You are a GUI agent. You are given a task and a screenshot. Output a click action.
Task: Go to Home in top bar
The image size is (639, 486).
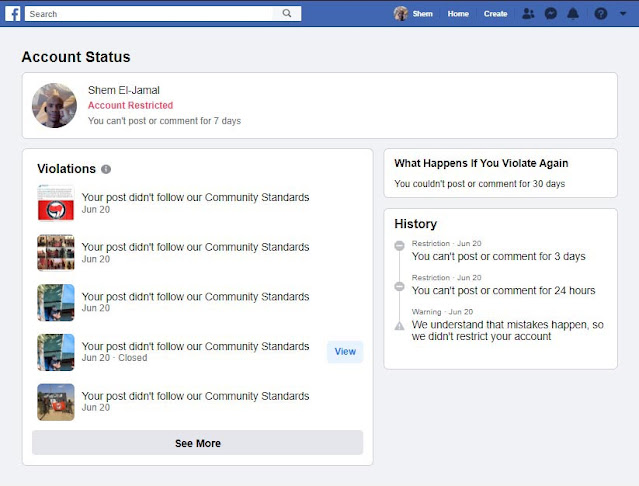[x=458, y=13]
